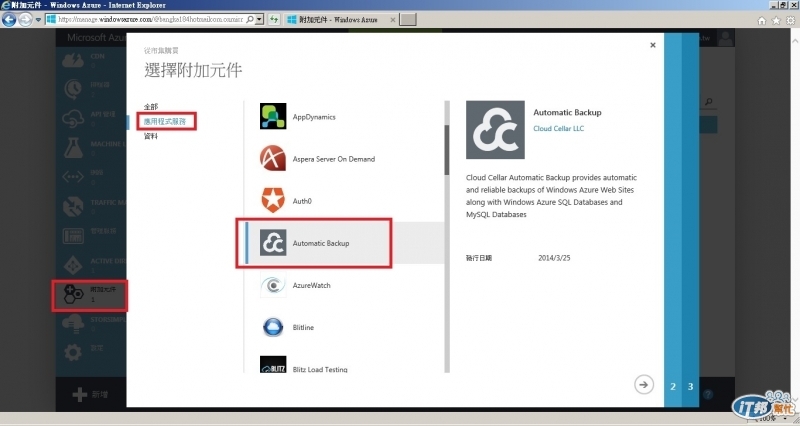The height and width of the screenshot is (426, 800).
Task: Click the help question mark icon
Action: click(708, 394)
